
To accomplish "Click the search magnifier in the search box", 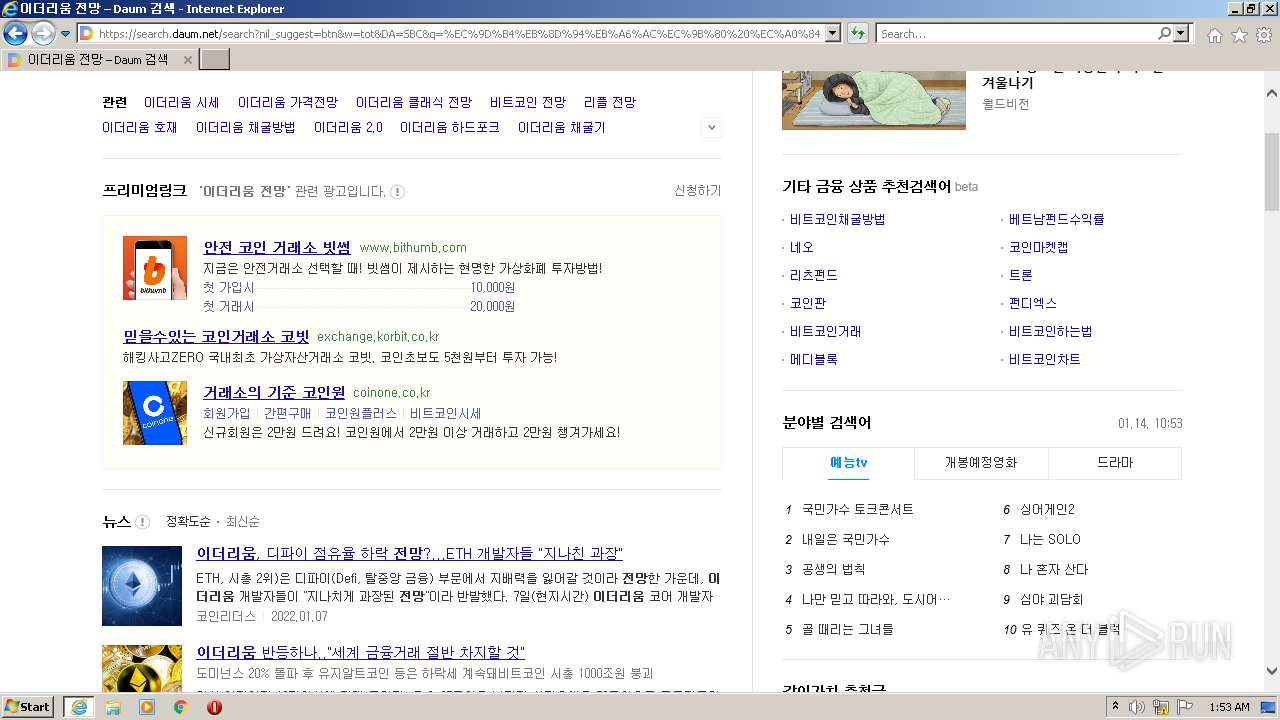I will coord(1164,34).
